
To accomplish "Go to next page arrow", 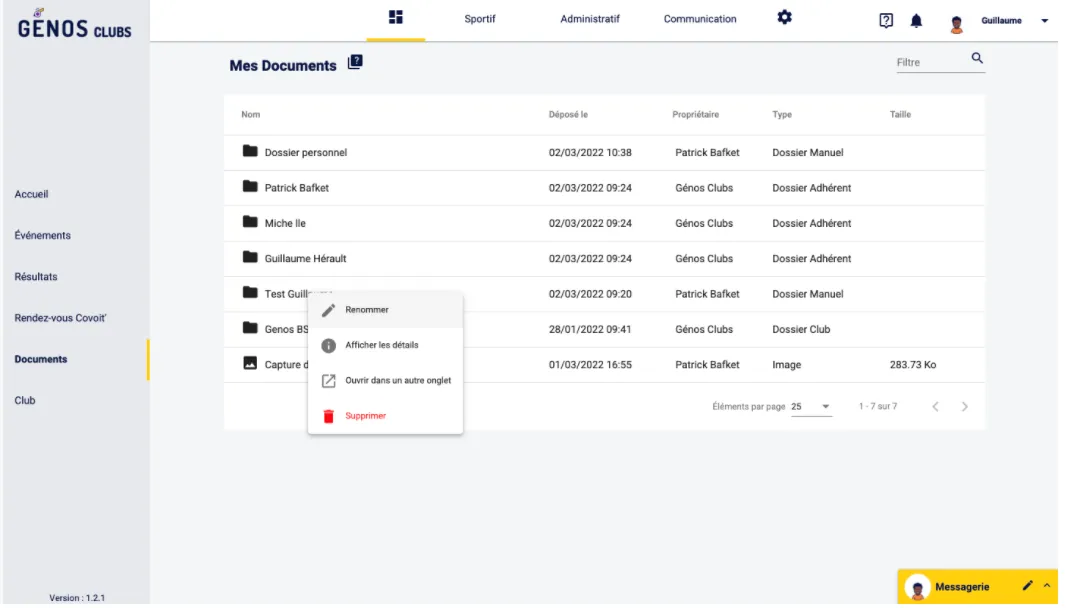I will (965, 407).
